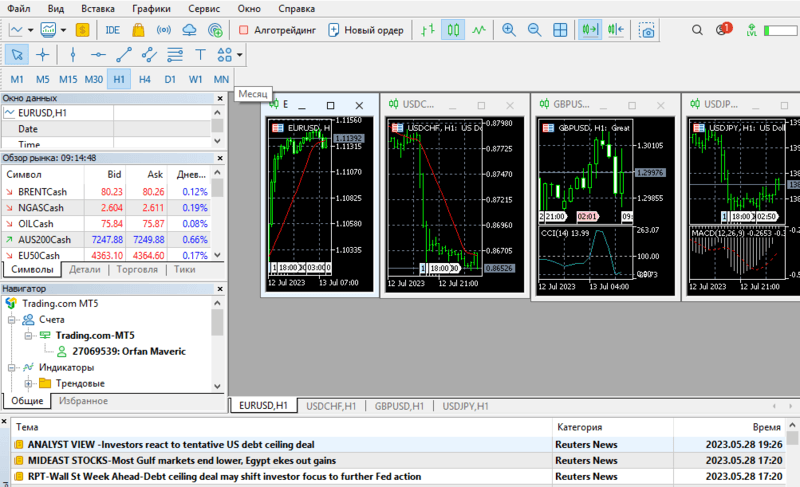Open the Signals broadcast icon
The width and height of the screenshot is (800, 487).
point(164,30)
